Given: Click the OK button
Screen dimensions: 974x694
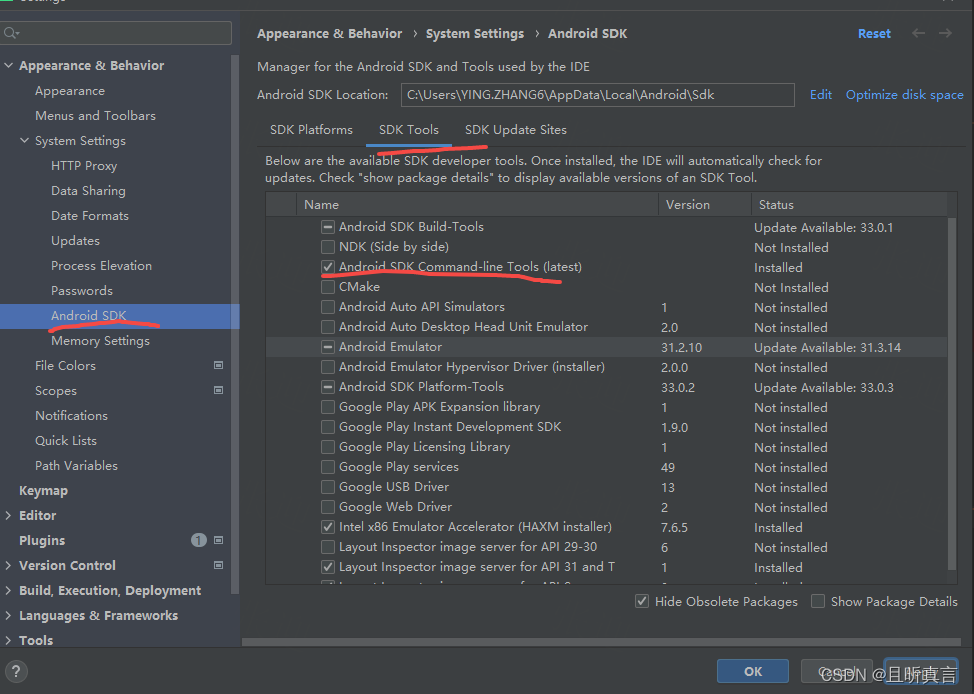Looking at the screenshot, I should (x=753, y=671).
